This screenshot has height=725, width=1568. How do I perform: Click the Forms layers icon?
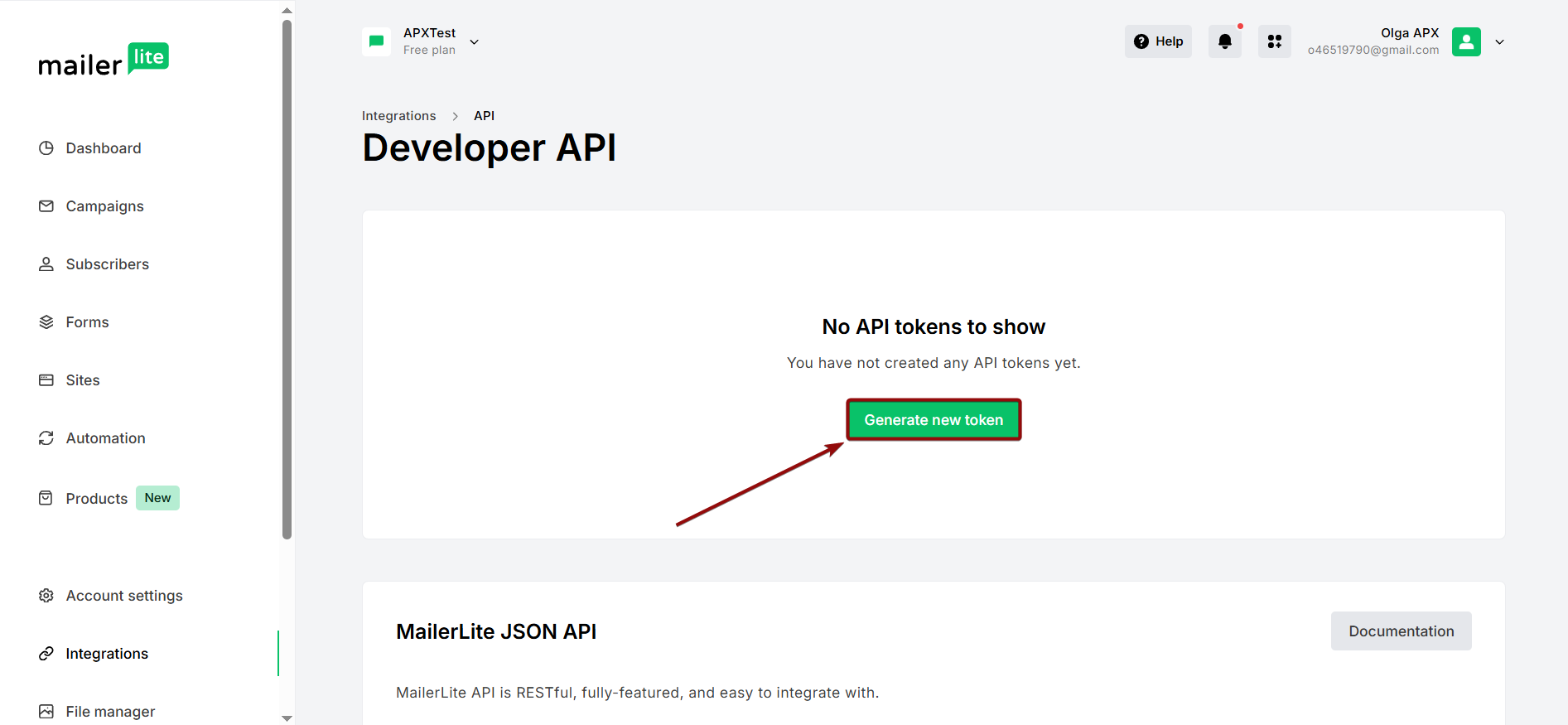[46, 322]
